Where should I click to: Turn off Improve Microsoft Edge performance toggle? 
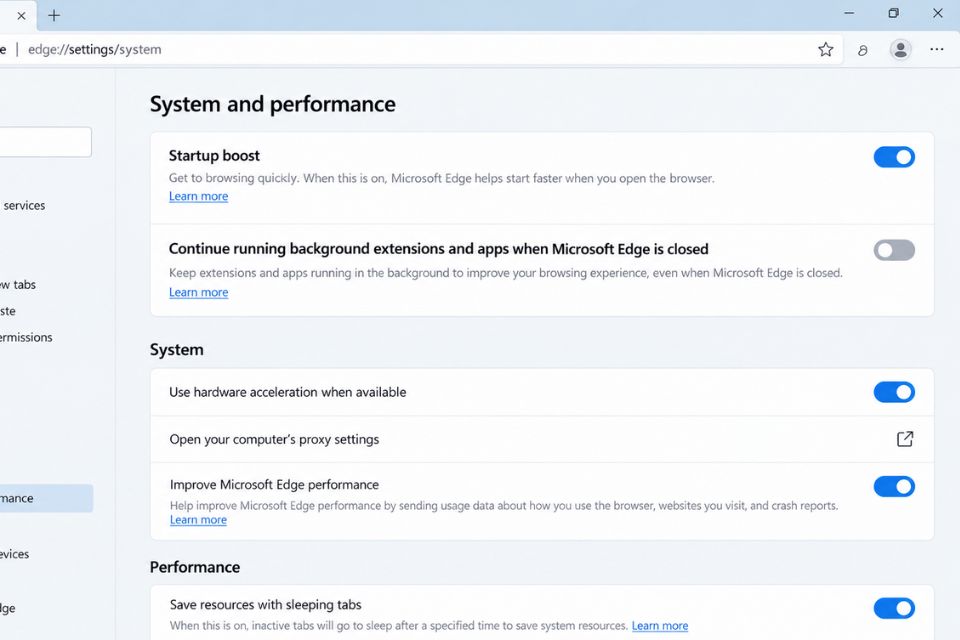894,486
